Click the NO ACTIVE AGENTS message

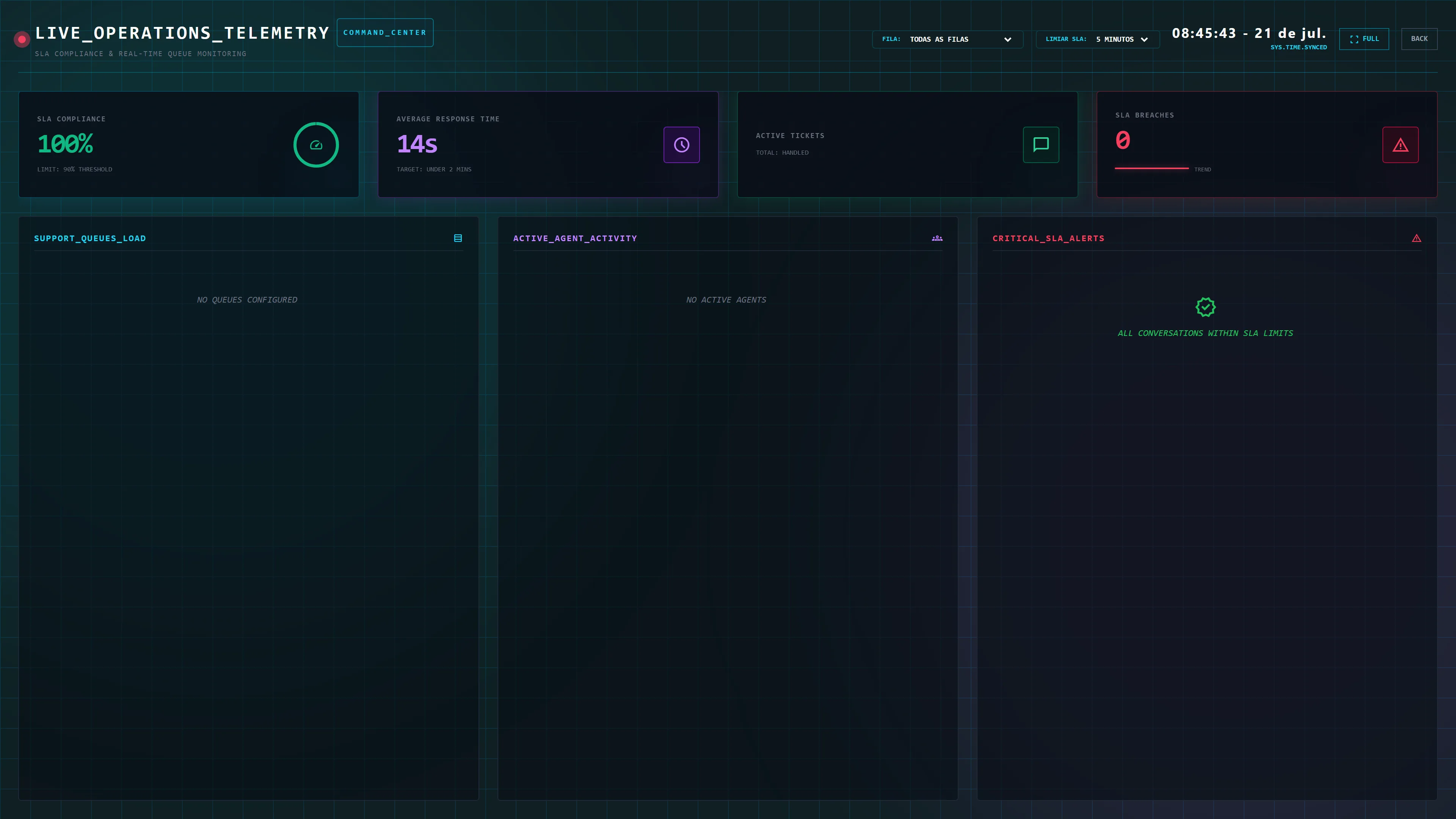click(726, 300)
